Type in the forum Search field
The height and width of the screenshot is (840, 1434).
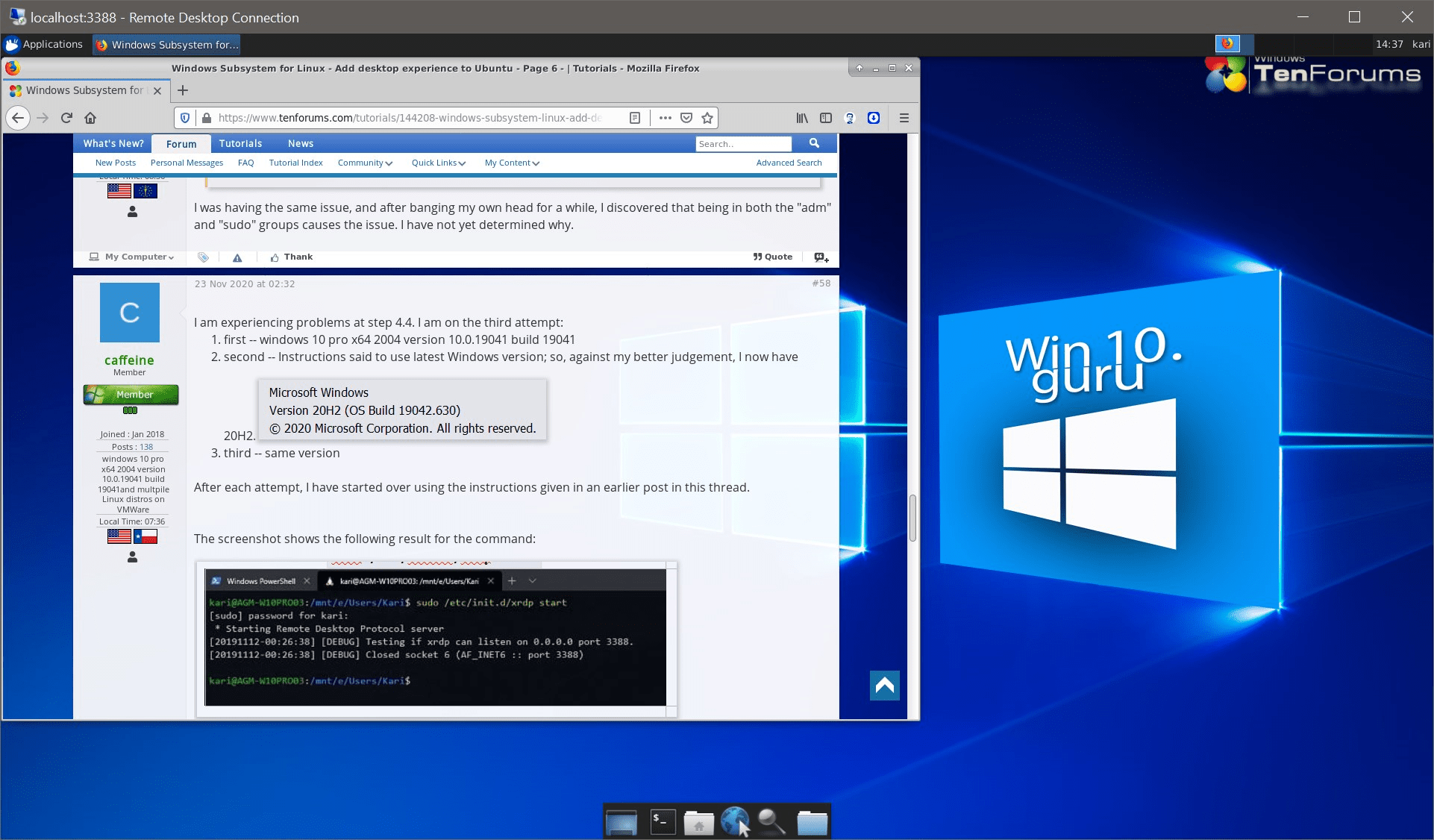(x=743, y=143)
